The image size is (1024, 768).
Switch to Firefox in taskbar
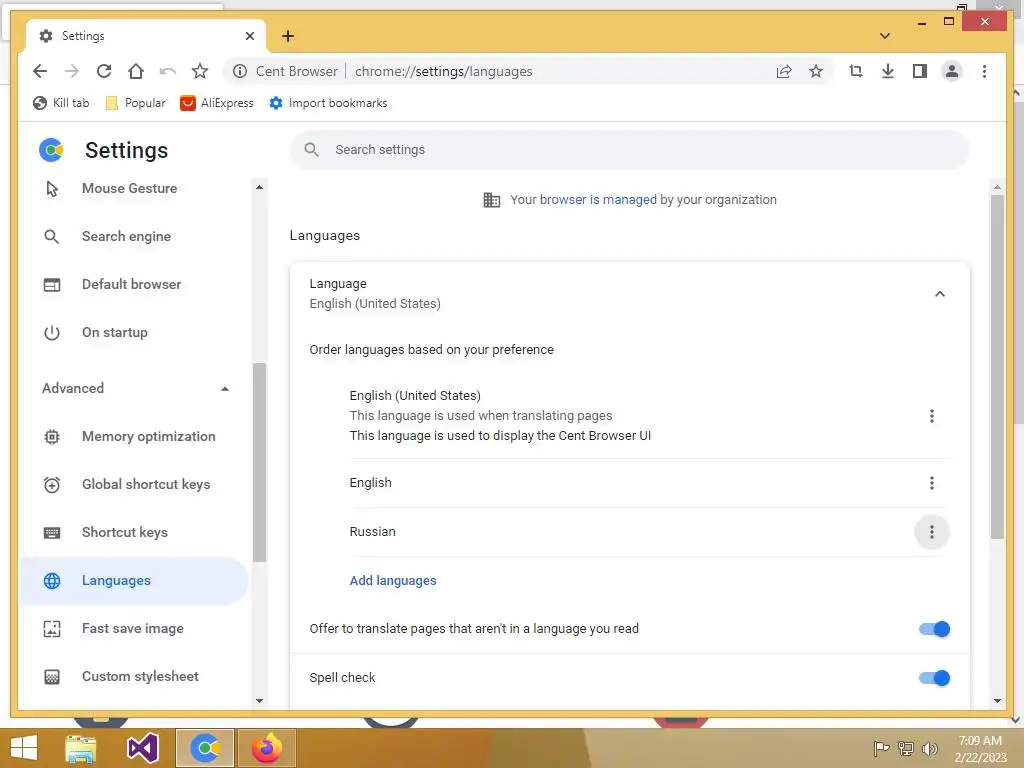266,748
